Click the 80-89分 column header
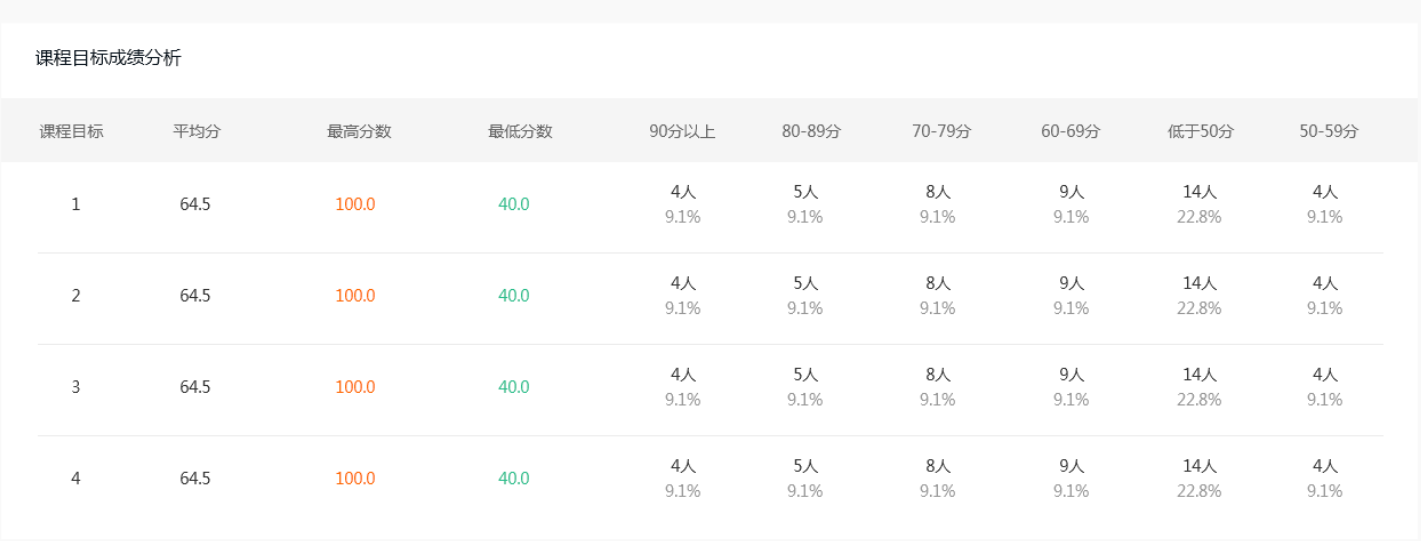The height and width of the screenshot is (541, 1421). [x=812, y=131]
